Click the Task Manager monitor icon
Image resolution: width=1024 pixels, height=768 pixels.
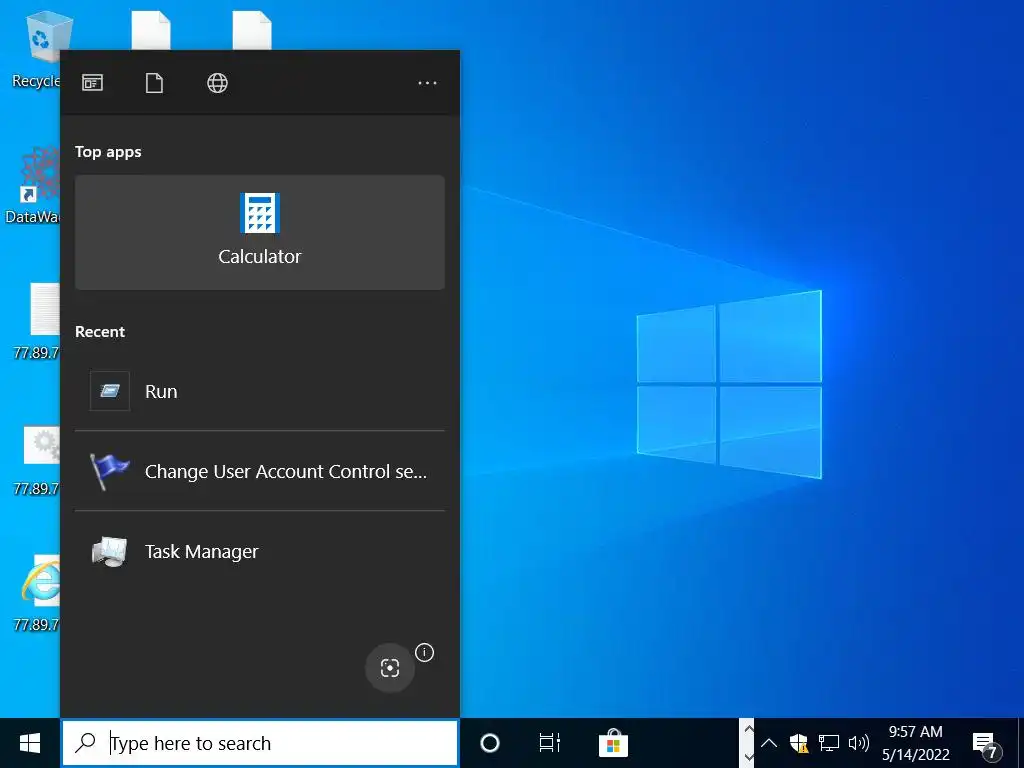tap(109, 551)
